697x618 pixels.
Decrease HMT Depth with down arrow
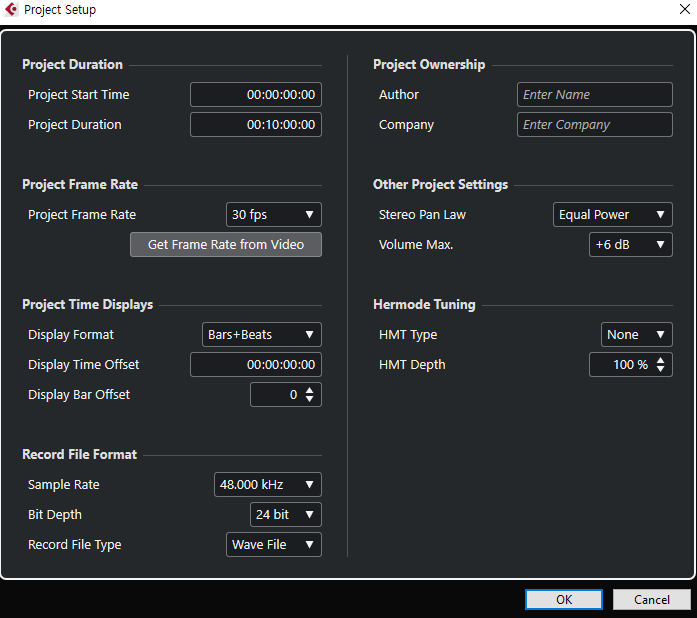point(661,369)
